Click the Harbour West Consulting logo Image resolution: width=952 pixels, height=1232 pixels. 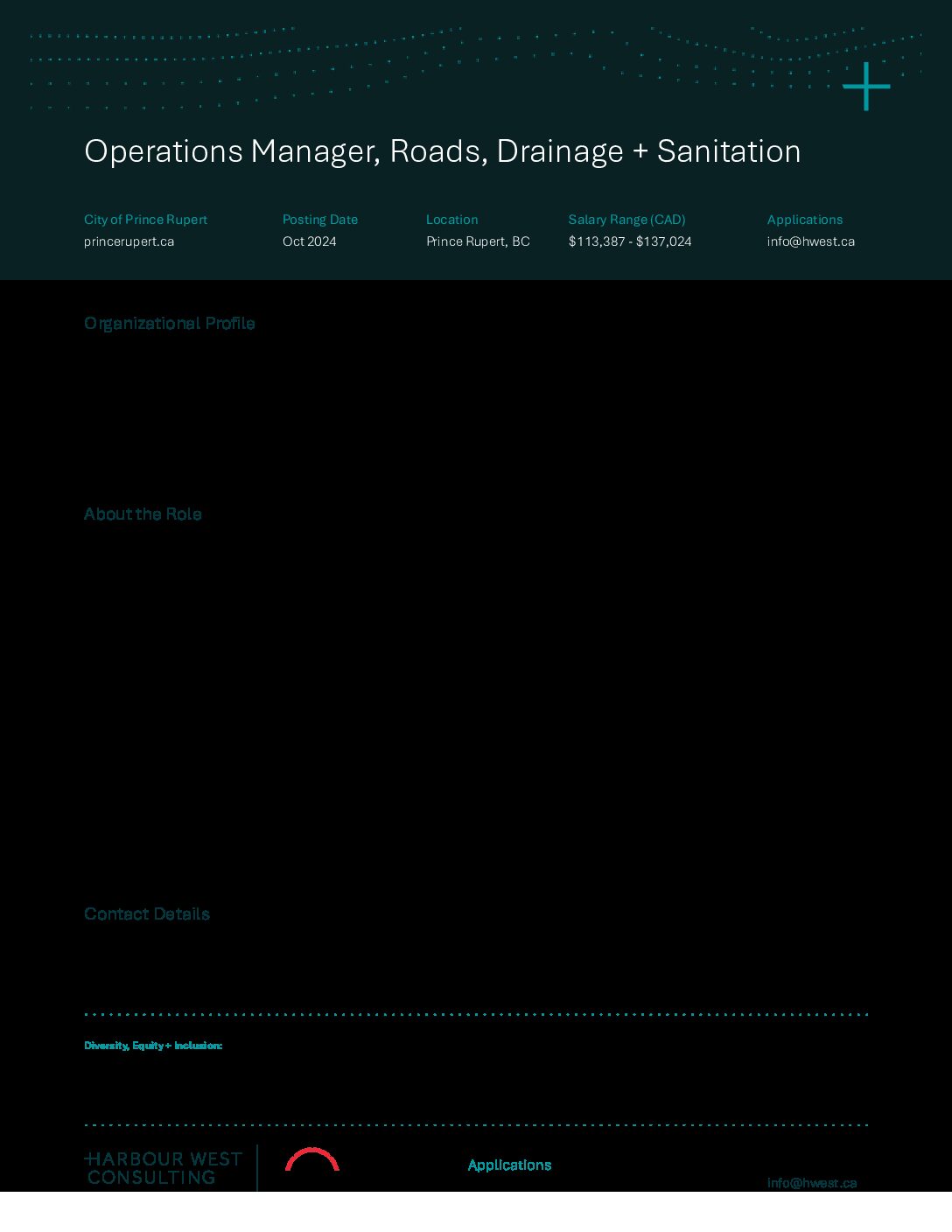(163, 1168)
